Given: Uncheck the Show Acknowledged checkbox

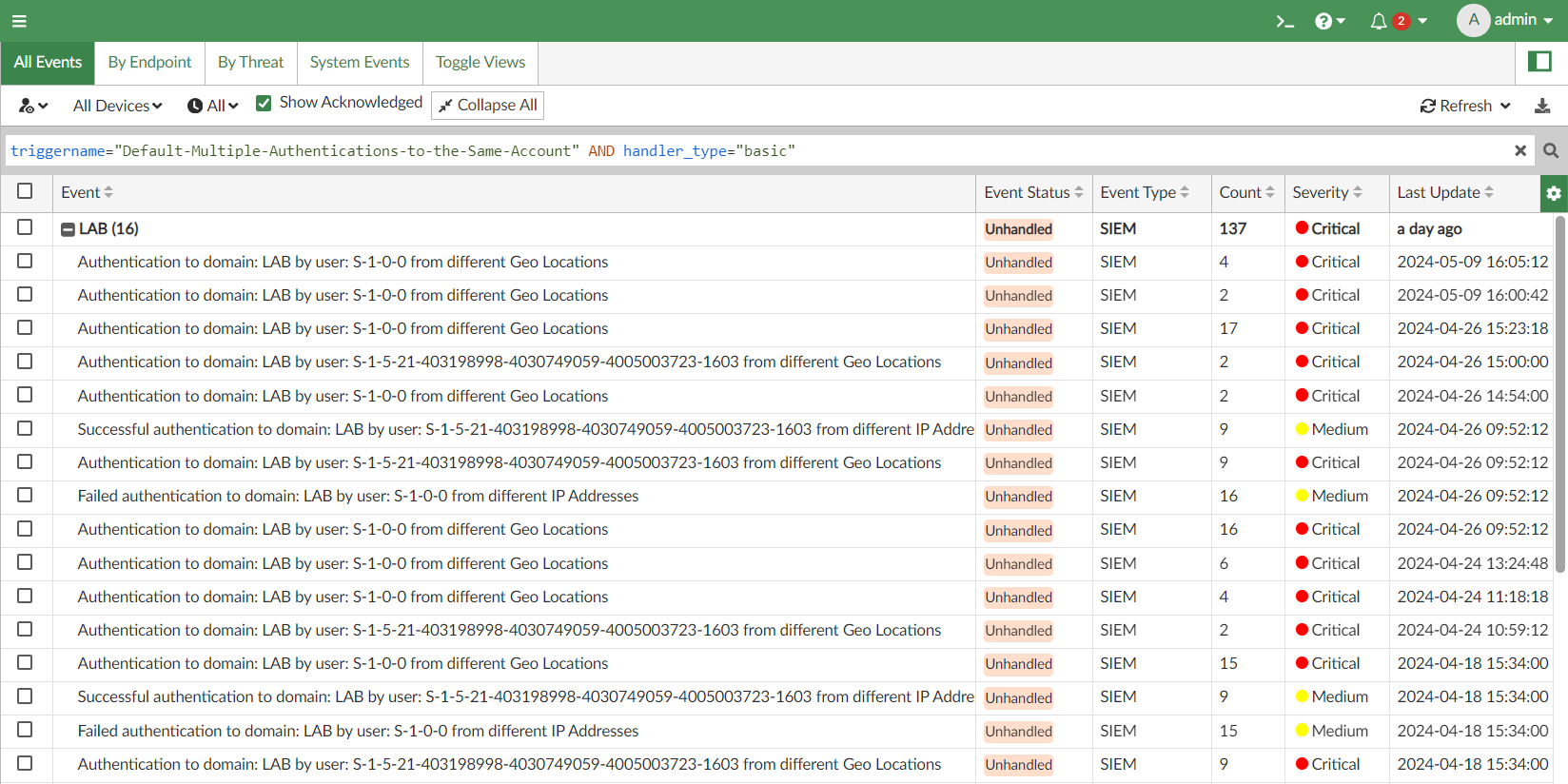Looking at the screenshot, I should (x=264, y=103).
